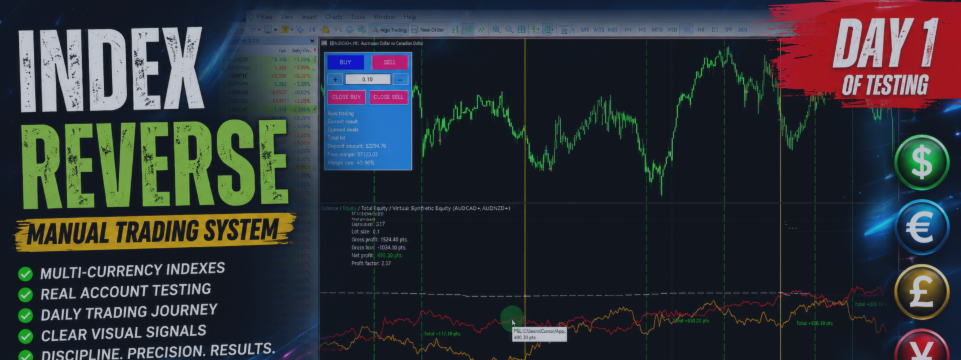Increase lot size with plus button
Viewport: 961px width, 360px height.
335,79
